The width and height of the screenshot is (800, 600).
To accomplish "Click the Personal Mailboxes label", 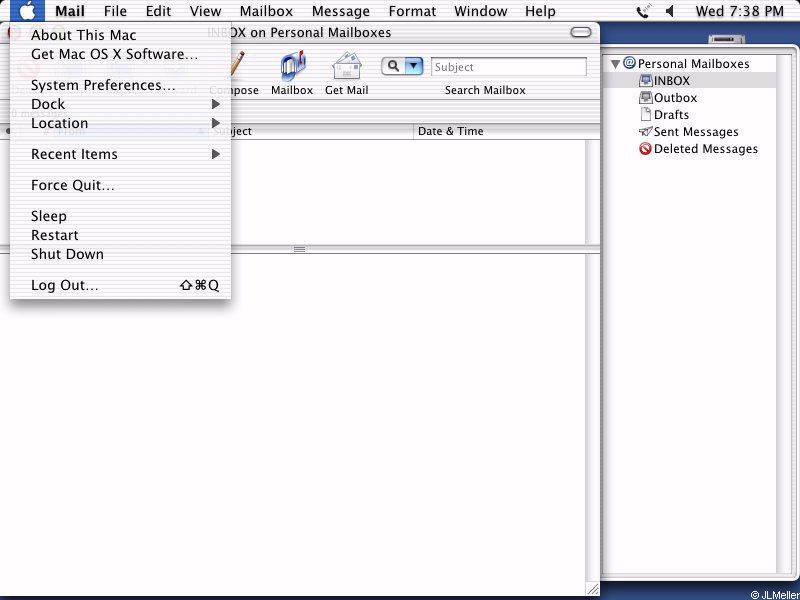I will 693,64.
